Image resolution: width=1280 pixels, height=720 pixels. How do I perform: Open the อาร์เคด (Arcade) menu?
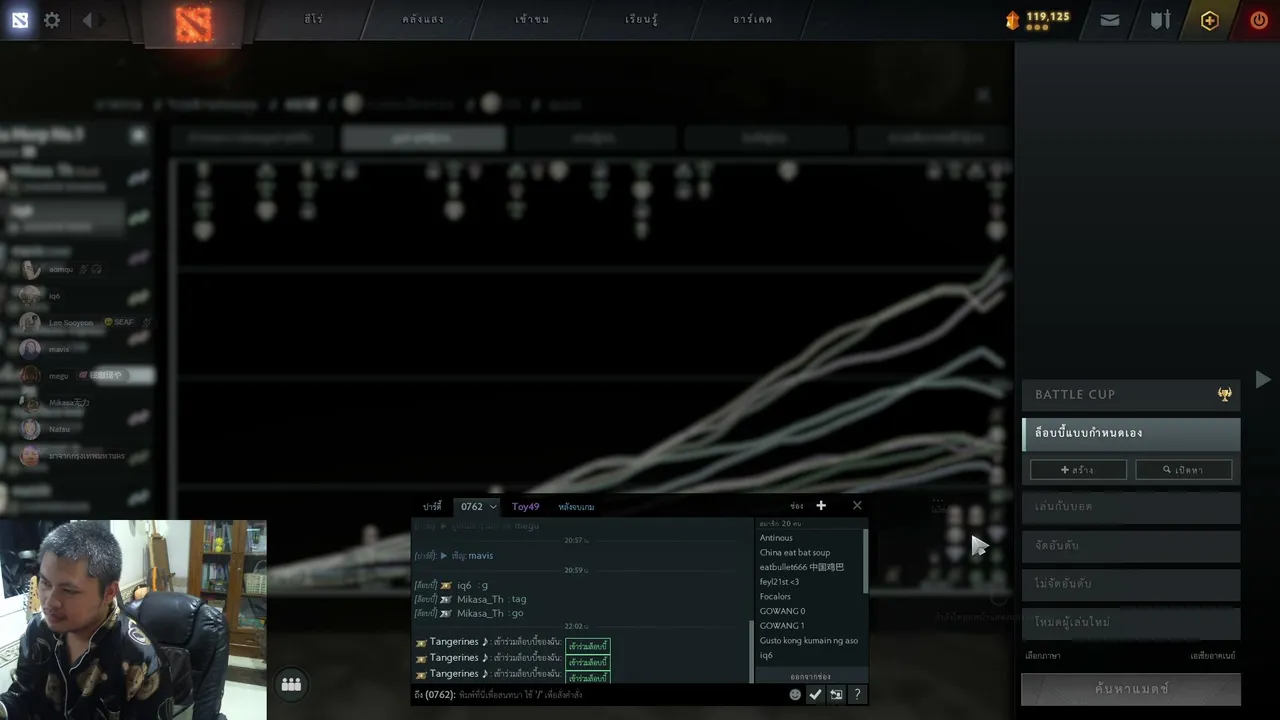(x=753, y=19)
